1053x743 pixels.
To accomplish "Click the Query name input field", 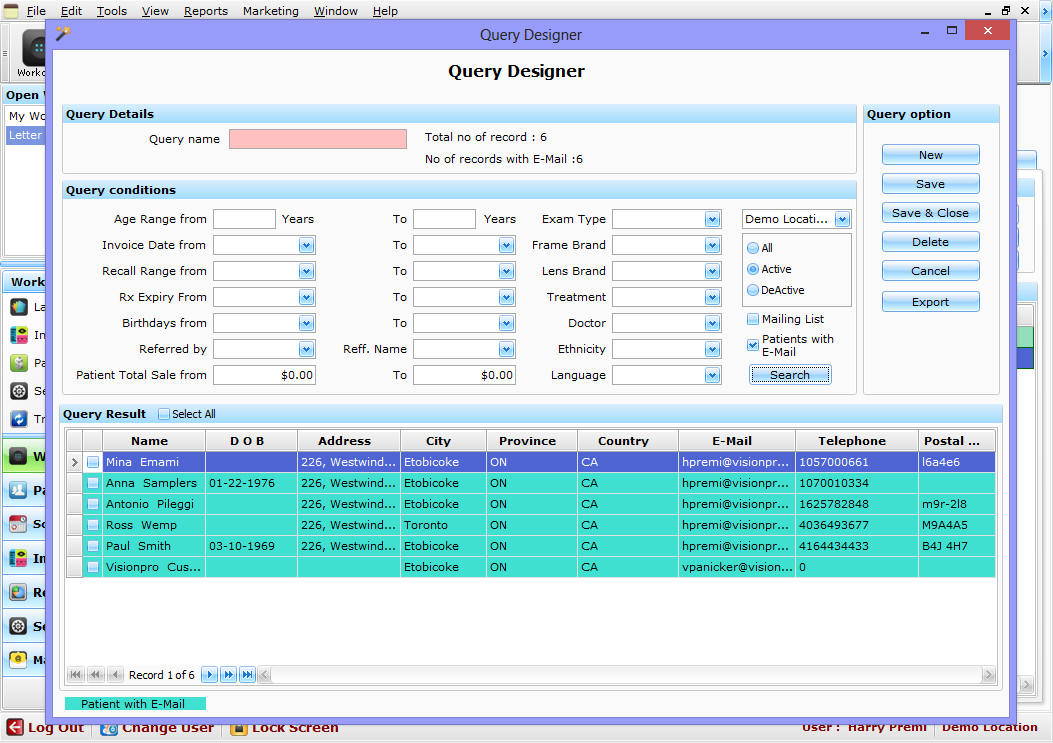I will click(x=318, y=139).
